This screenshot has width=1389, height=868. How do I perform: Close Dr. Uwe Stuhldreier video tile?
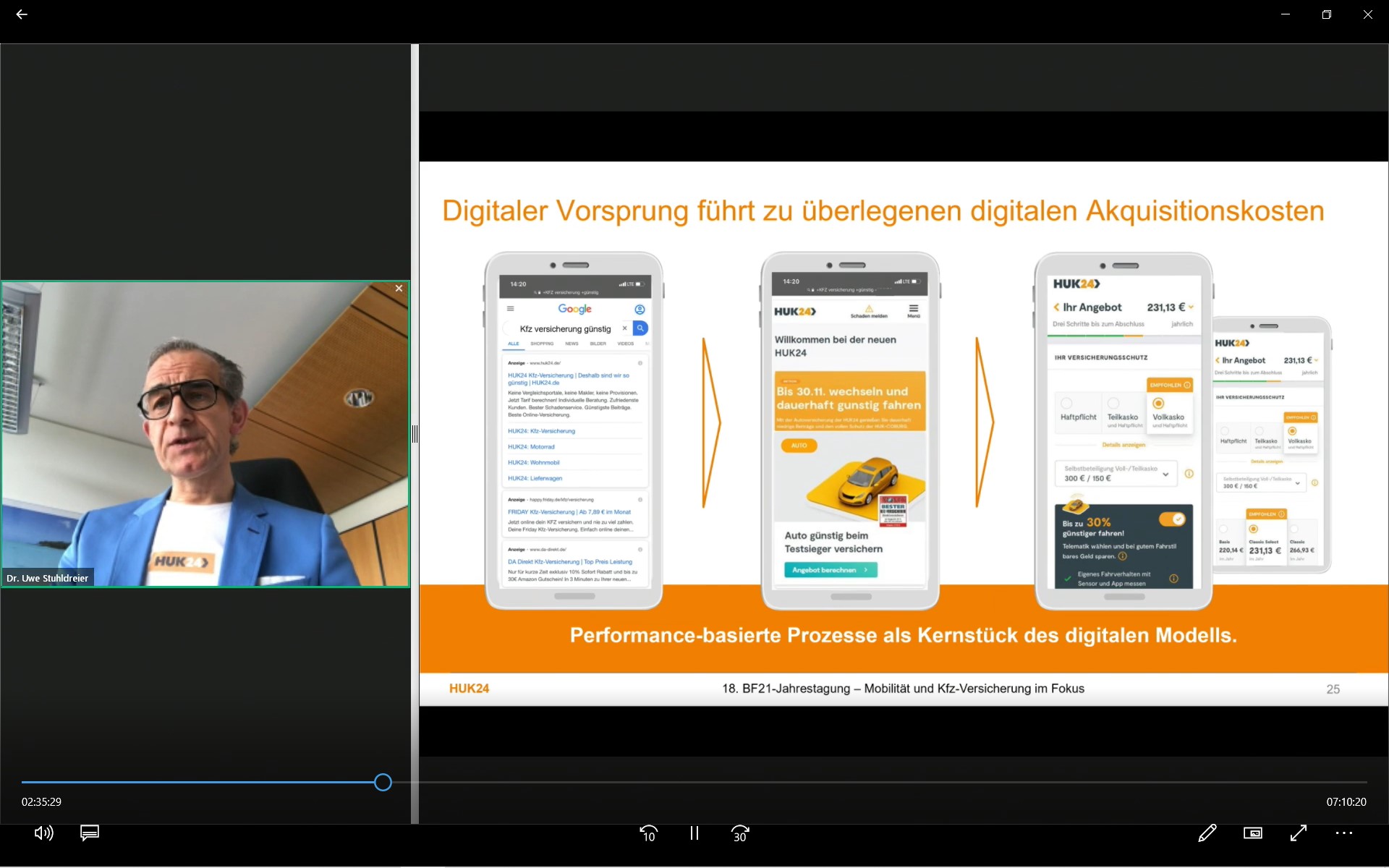pyautogui.click(x=399, y=289)
